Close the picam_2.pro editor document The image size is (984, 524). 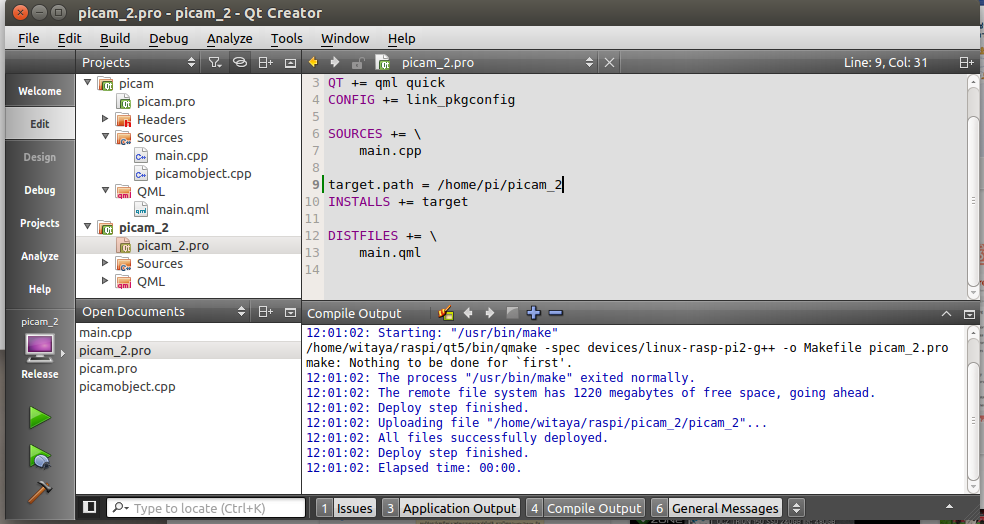609,63
